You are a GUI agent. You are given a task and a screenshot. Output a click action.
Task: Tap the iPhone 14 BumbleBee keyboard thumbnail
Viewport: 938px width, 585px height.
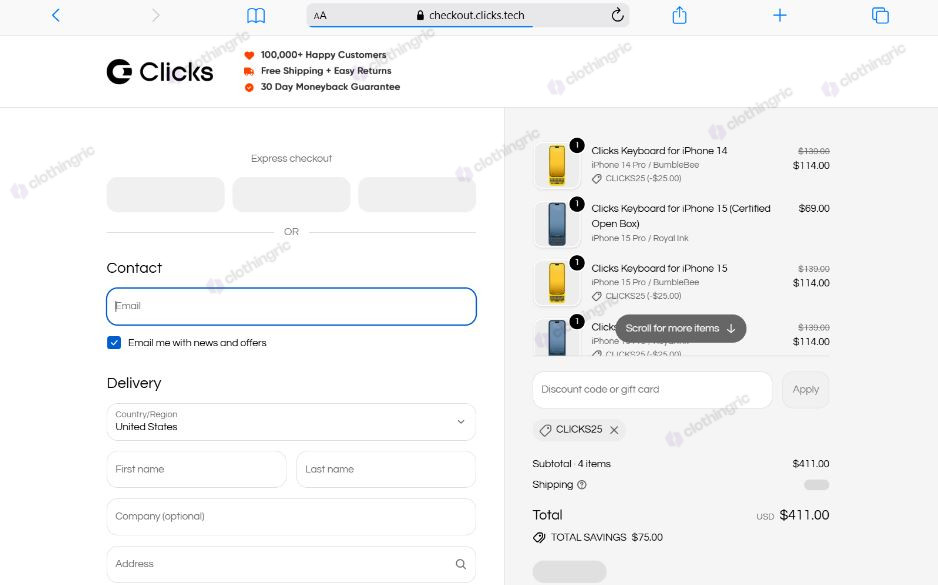557,165
